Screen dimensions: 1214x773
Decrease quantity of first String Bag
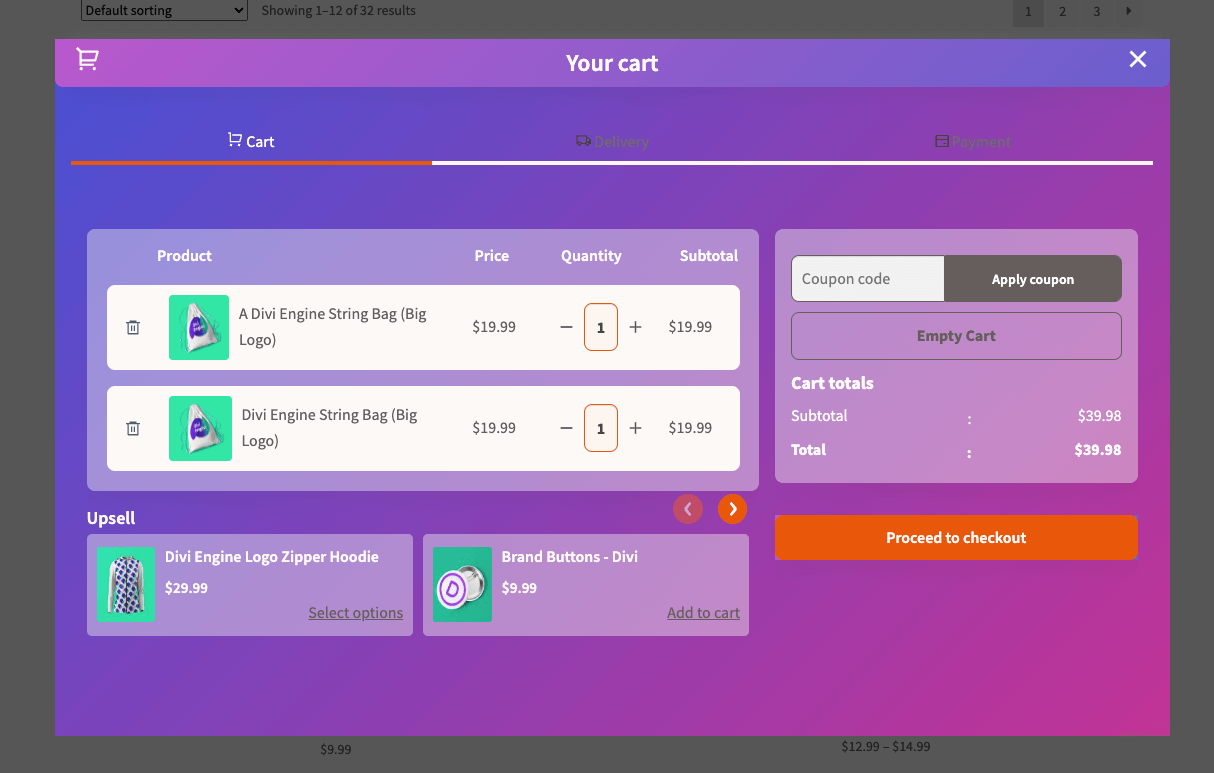pos(566,328)
